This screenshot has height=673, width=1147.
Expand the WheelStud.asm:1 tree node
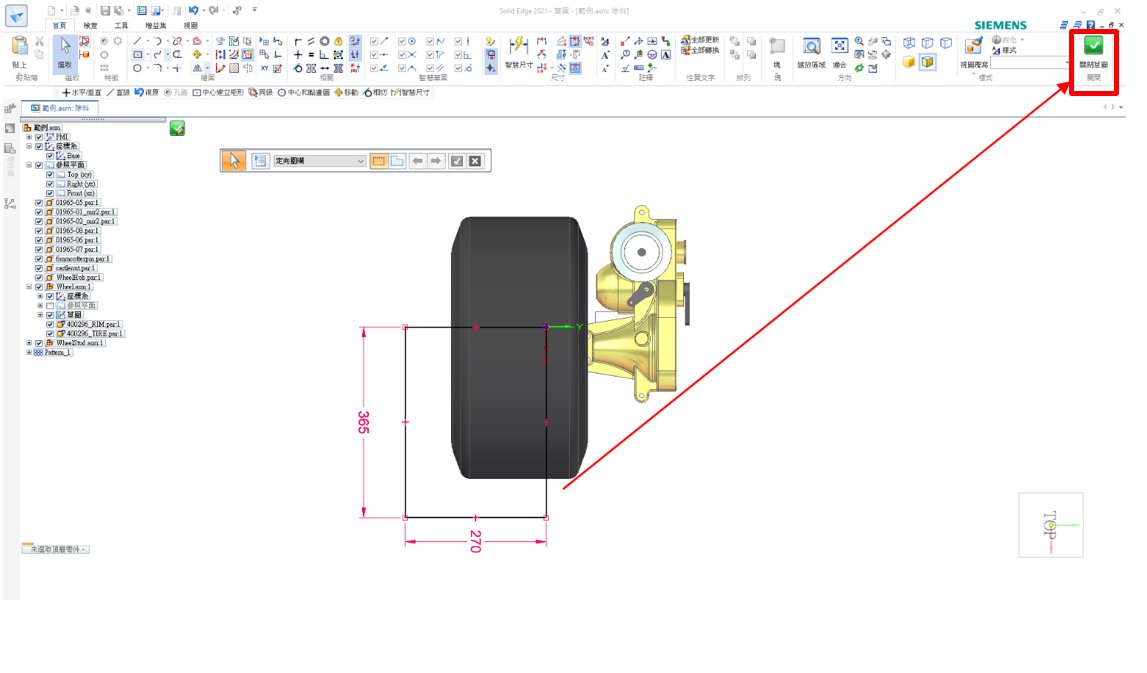[x=29, y=343]
